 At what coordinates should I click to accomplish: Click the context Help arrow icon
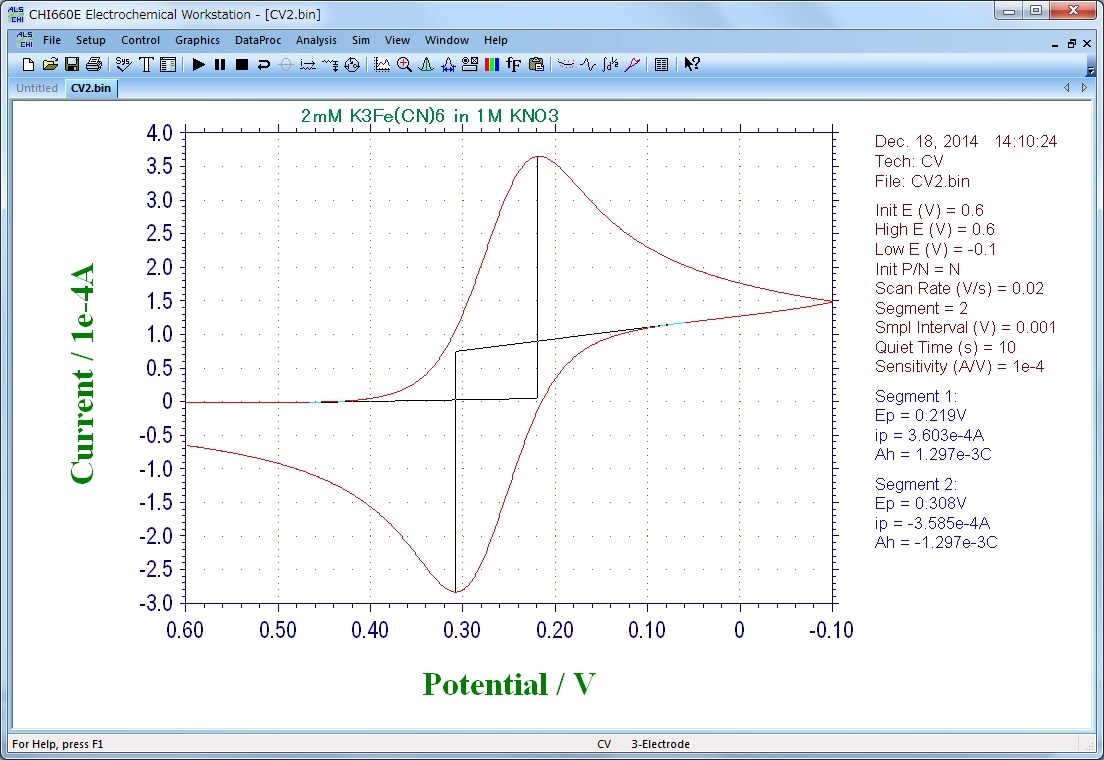[692, 65]
